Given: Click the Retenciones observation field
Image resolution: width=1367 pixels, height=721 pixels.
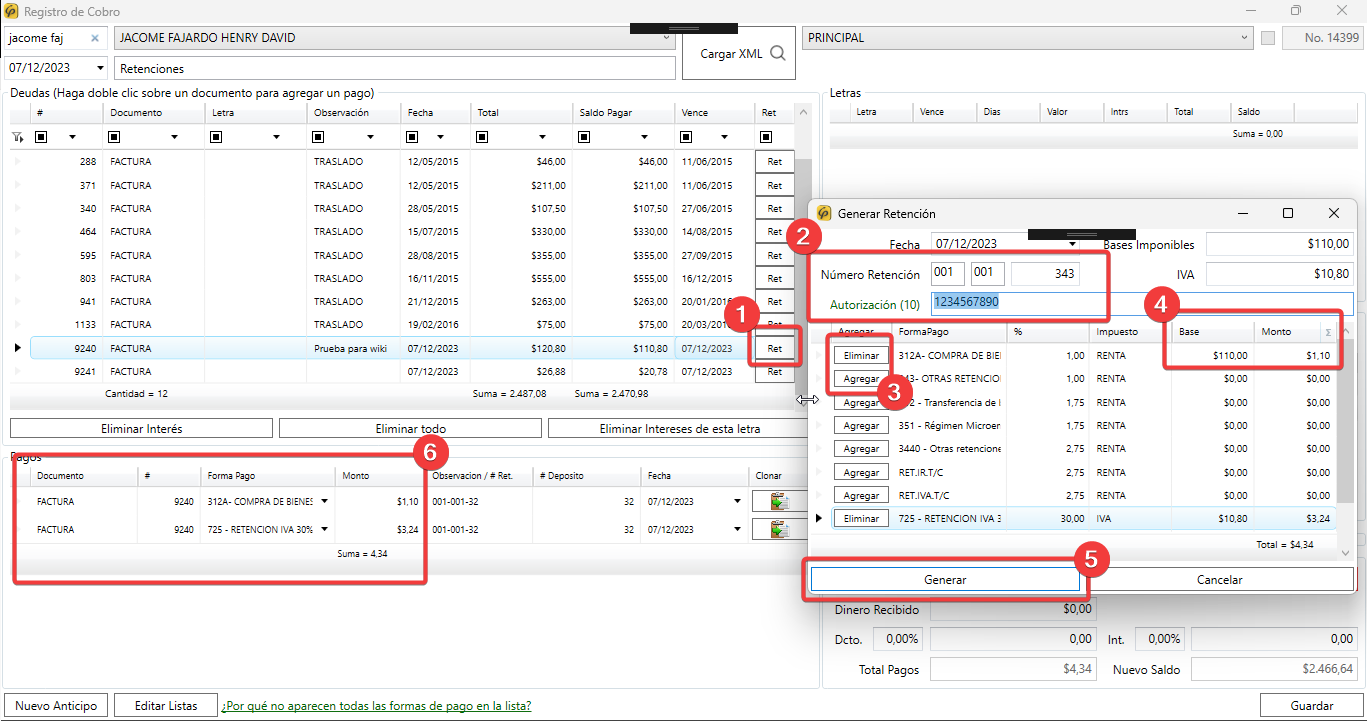Looking at the screenshot, I should pos(396,69).
